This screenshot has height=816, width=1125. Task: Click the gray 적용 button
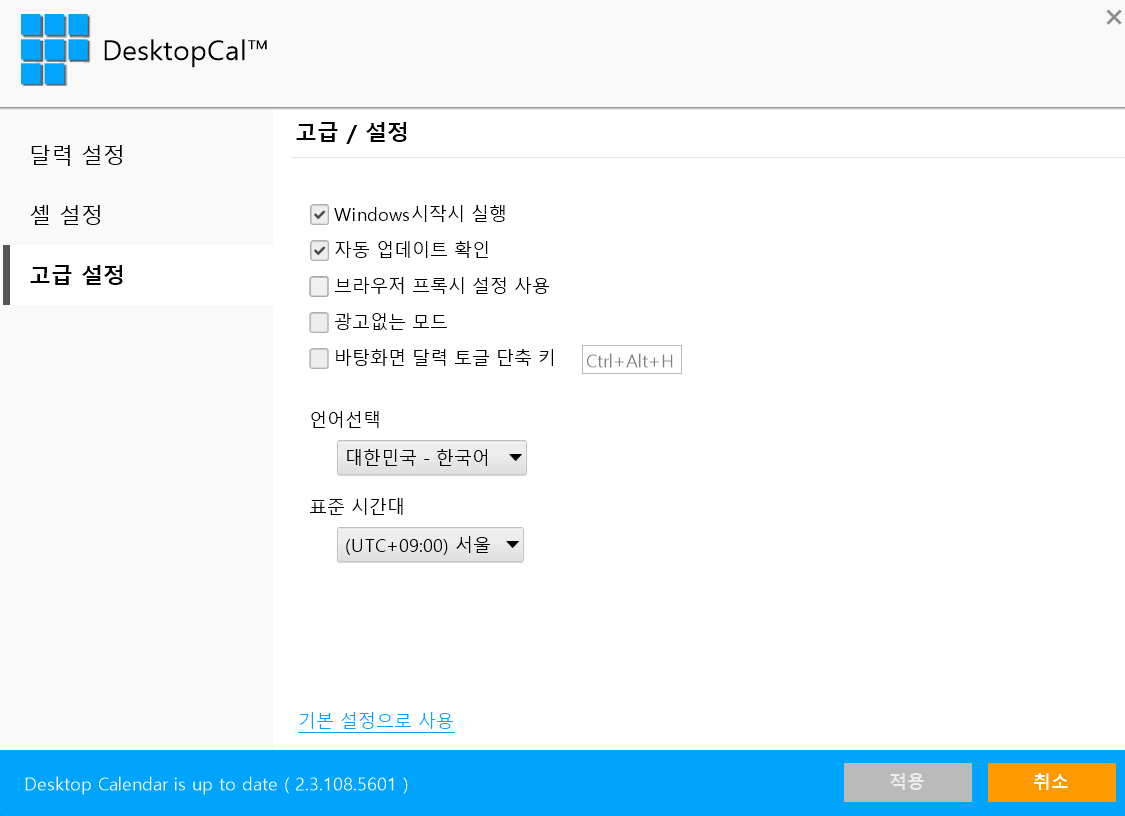coord(908,782)
